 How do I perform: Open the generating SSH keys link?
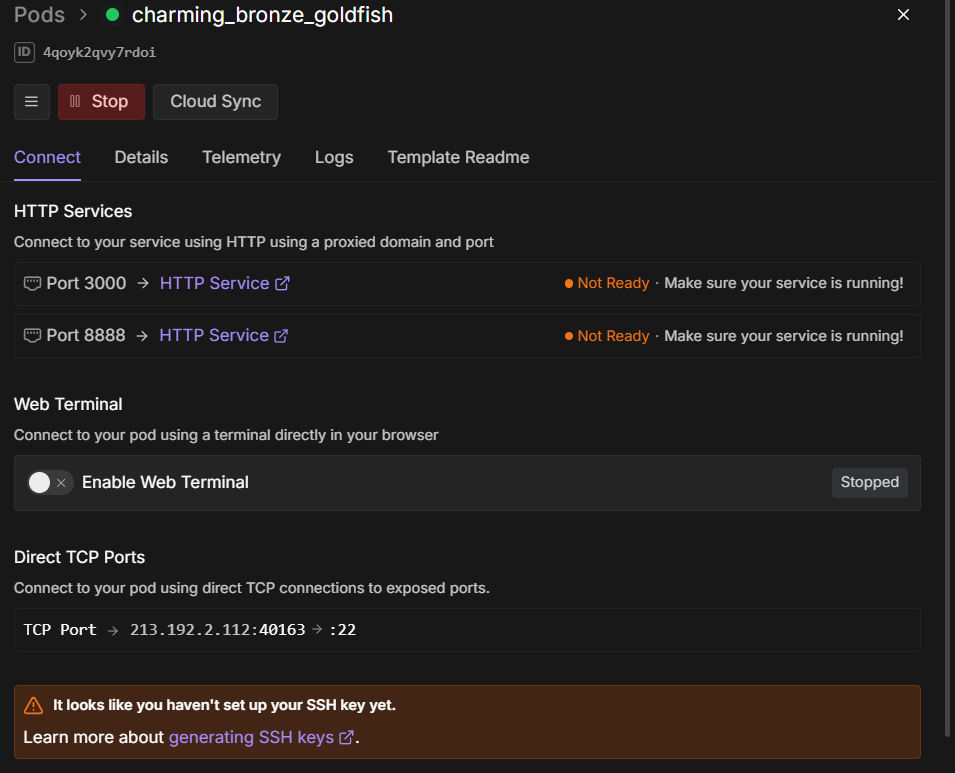coord(253,738)
